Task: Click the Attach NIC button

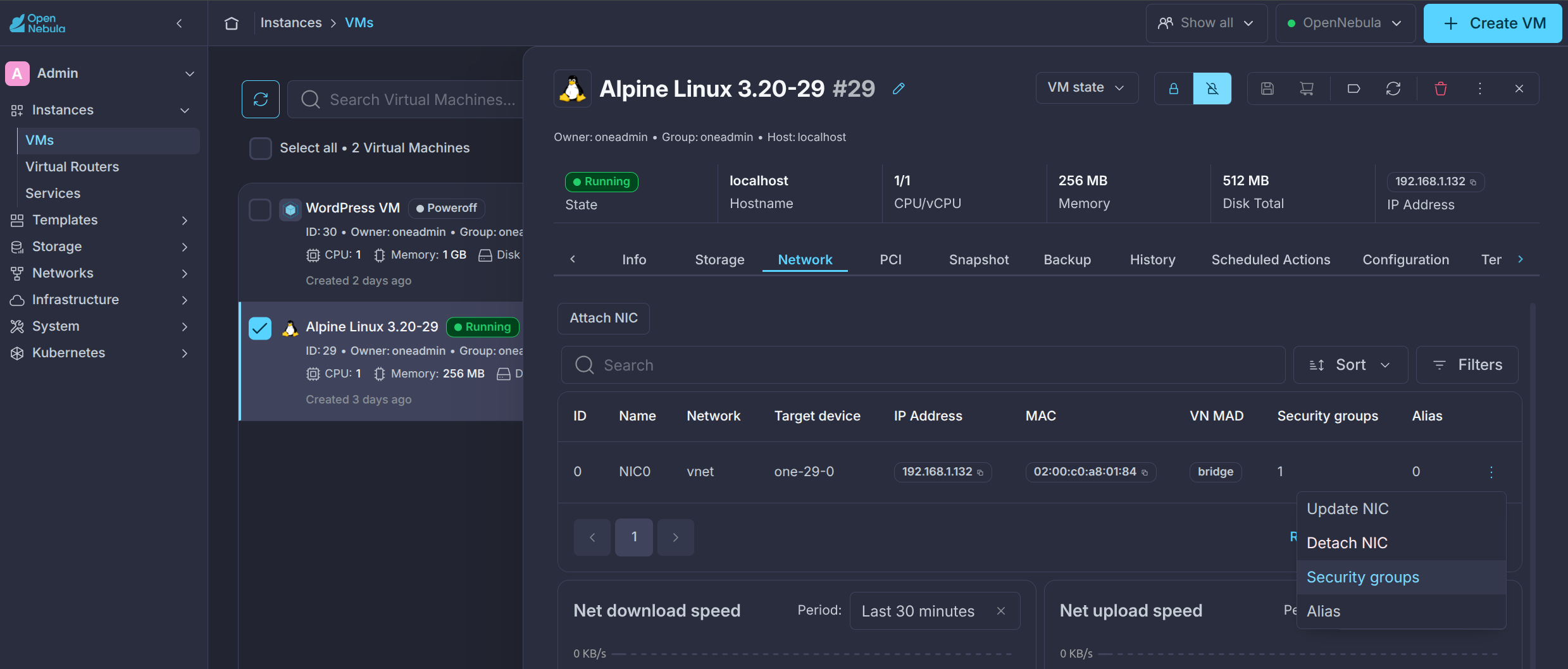Action: (x=604, y=318)
